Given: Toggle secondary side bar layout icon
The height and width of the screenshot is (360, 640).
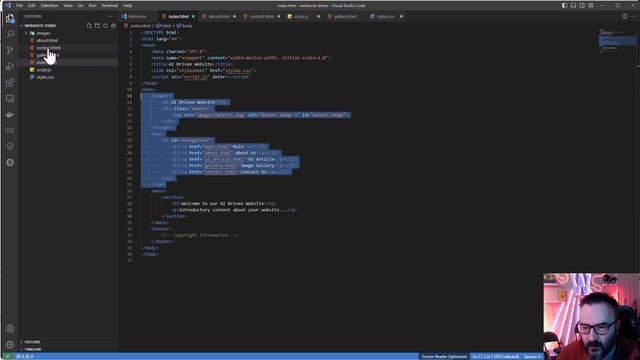Looking at the screenshot, I should point(582,5).
